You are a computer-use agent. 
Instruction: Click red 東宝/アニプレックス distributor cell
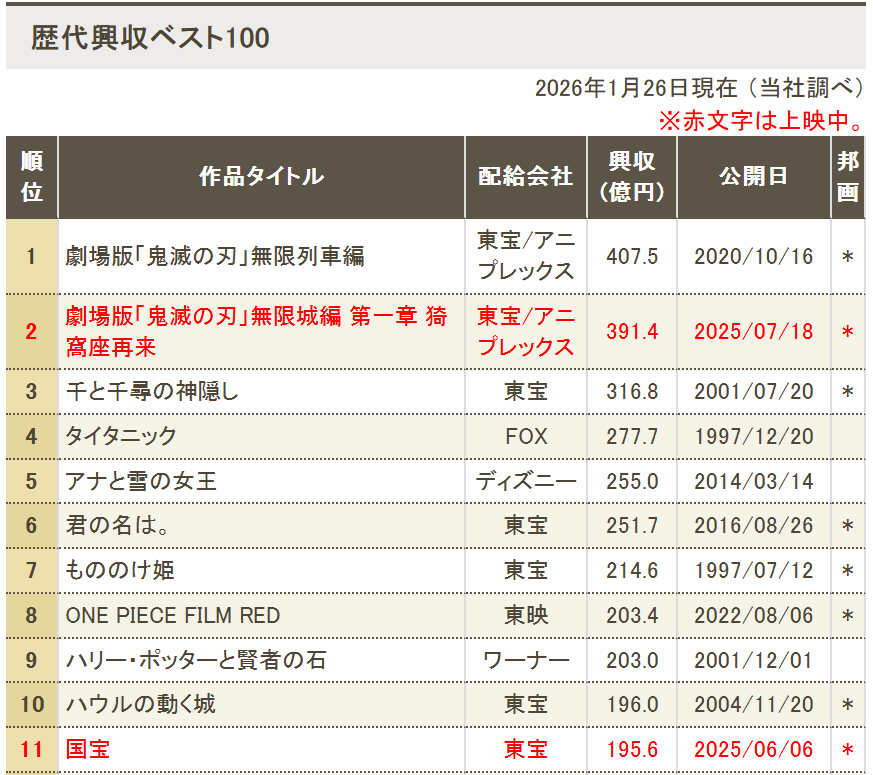[x=526, y=332]
